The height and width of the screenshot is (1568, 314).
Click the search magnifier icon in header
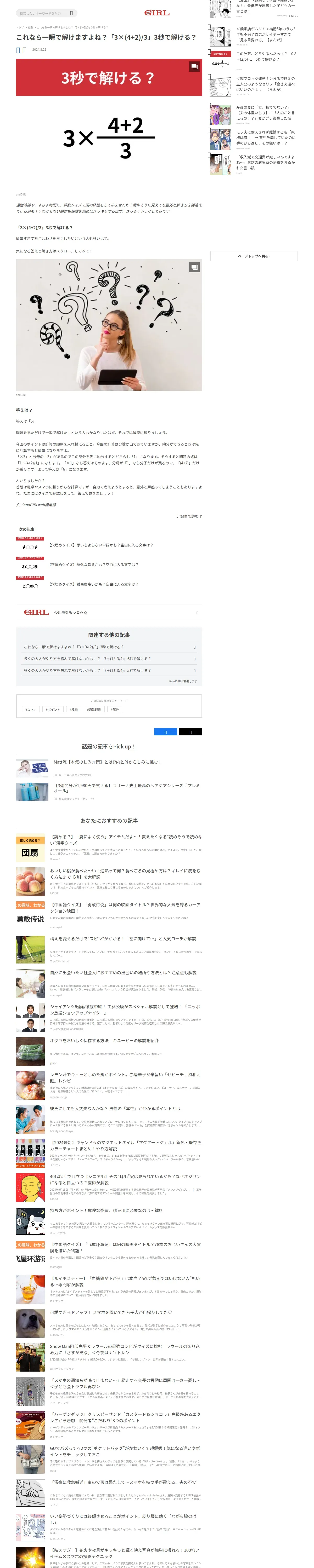[71, 13]
